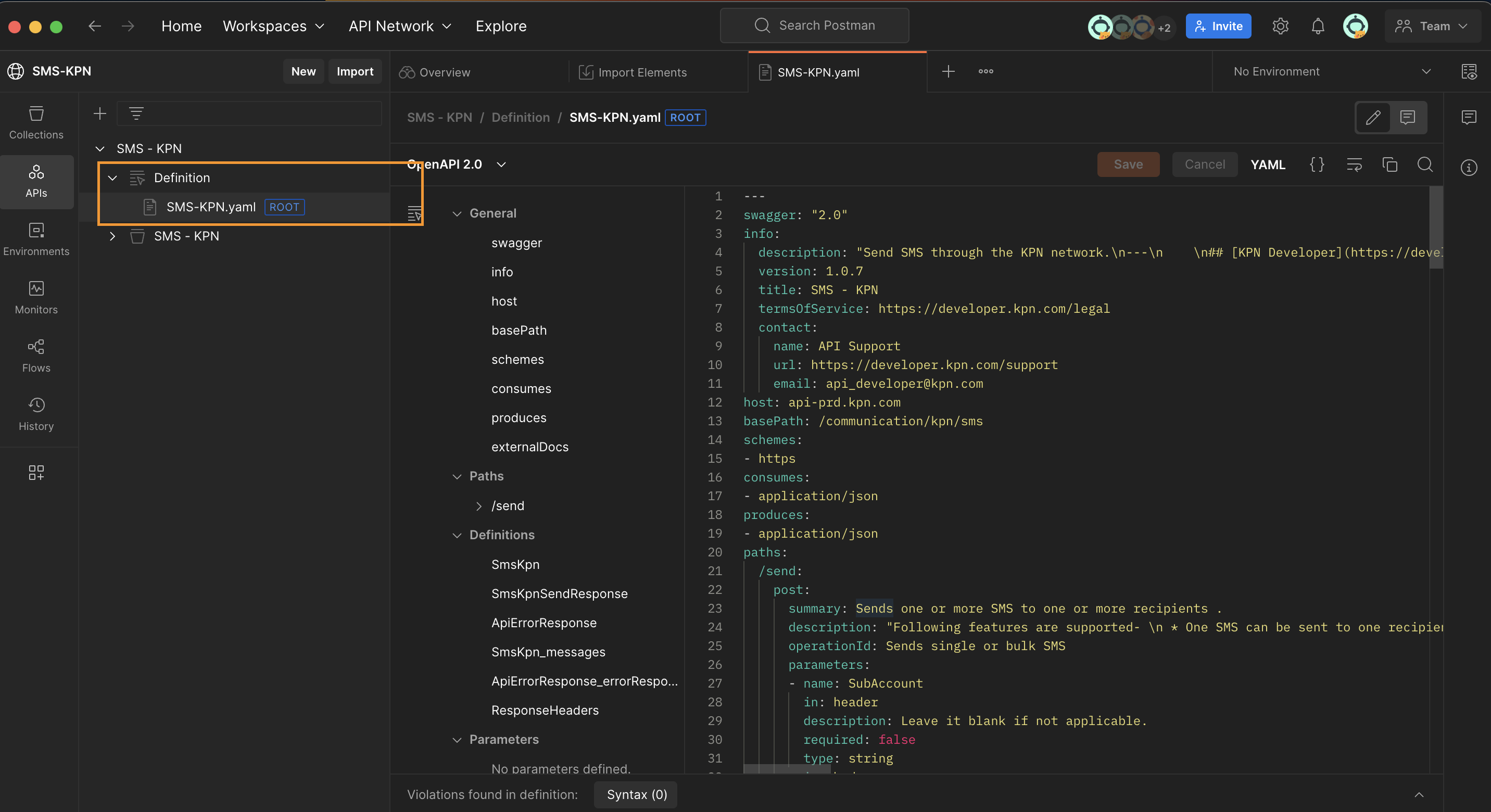Switch to edit mode with pencil icon
The width and height of the screenshot is (1491, 812).
click(1373, 118)
